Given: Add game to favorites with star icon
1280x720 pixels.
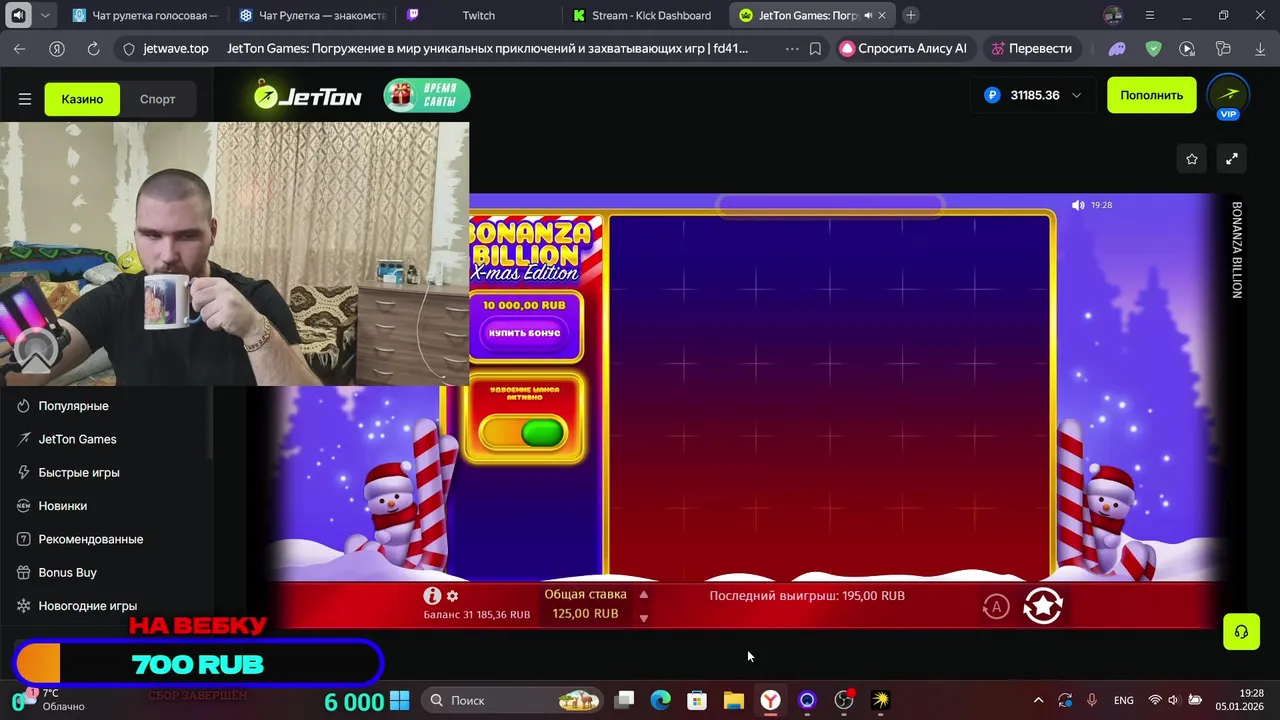Looking at the screenshot, I should coord(1192,159).
